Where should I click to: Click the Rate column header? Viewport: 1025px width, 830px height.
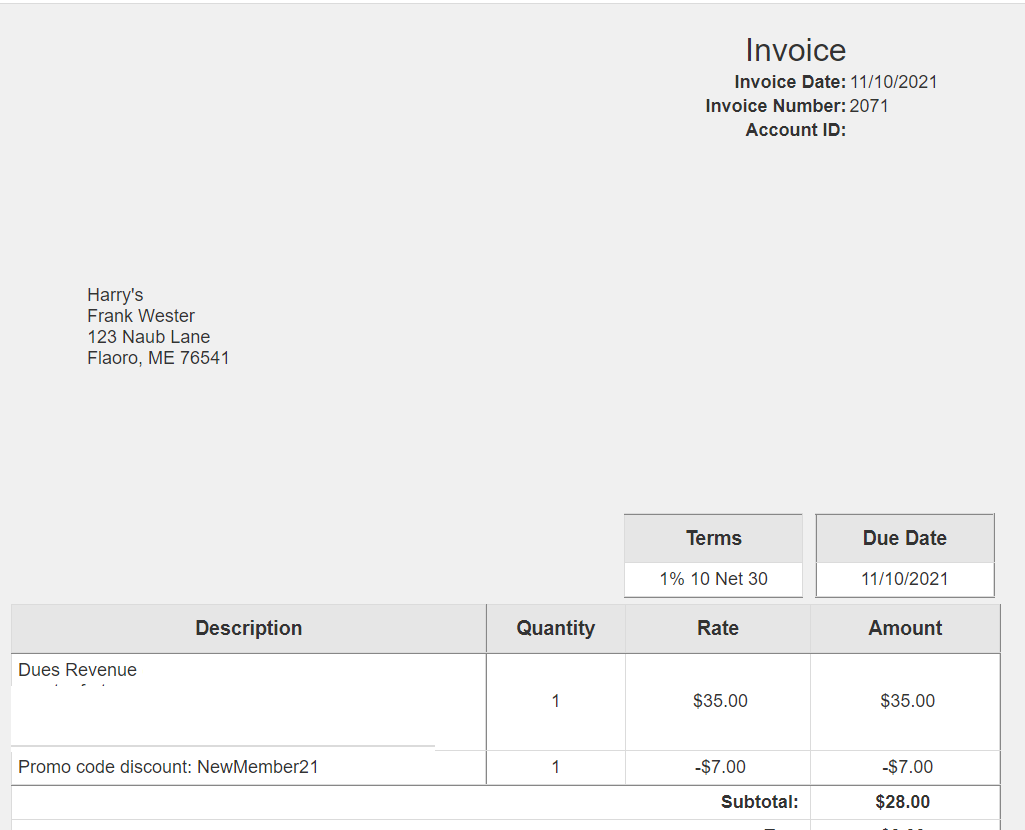click(717, 628)
